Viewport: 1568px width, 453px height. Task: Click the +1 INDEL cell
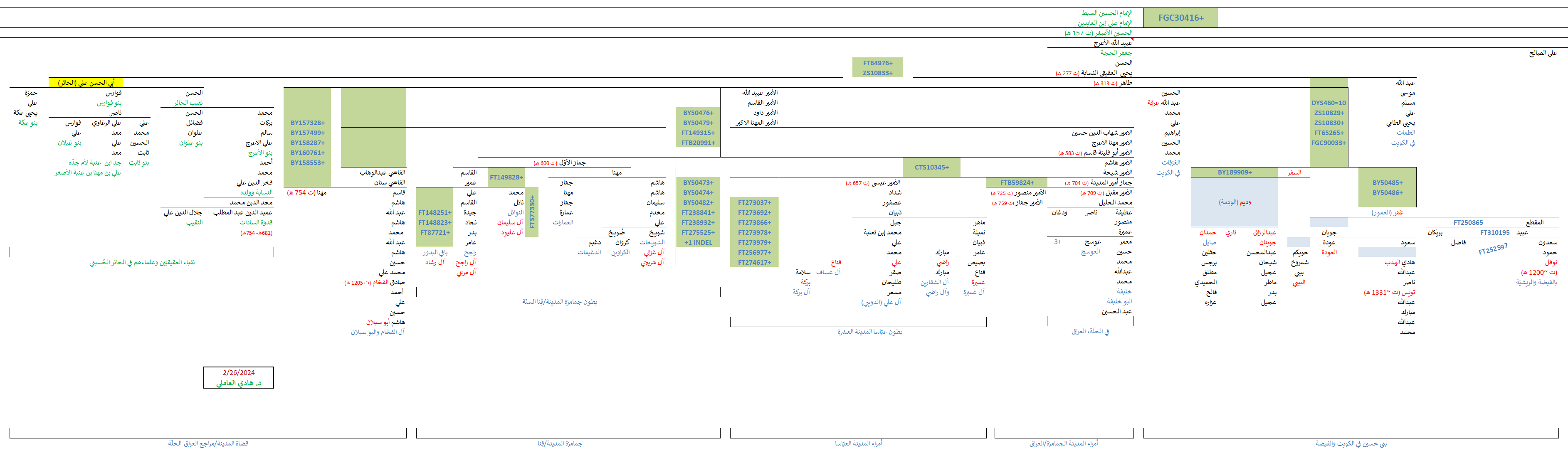pyautogui.click(x=698, y=243)
